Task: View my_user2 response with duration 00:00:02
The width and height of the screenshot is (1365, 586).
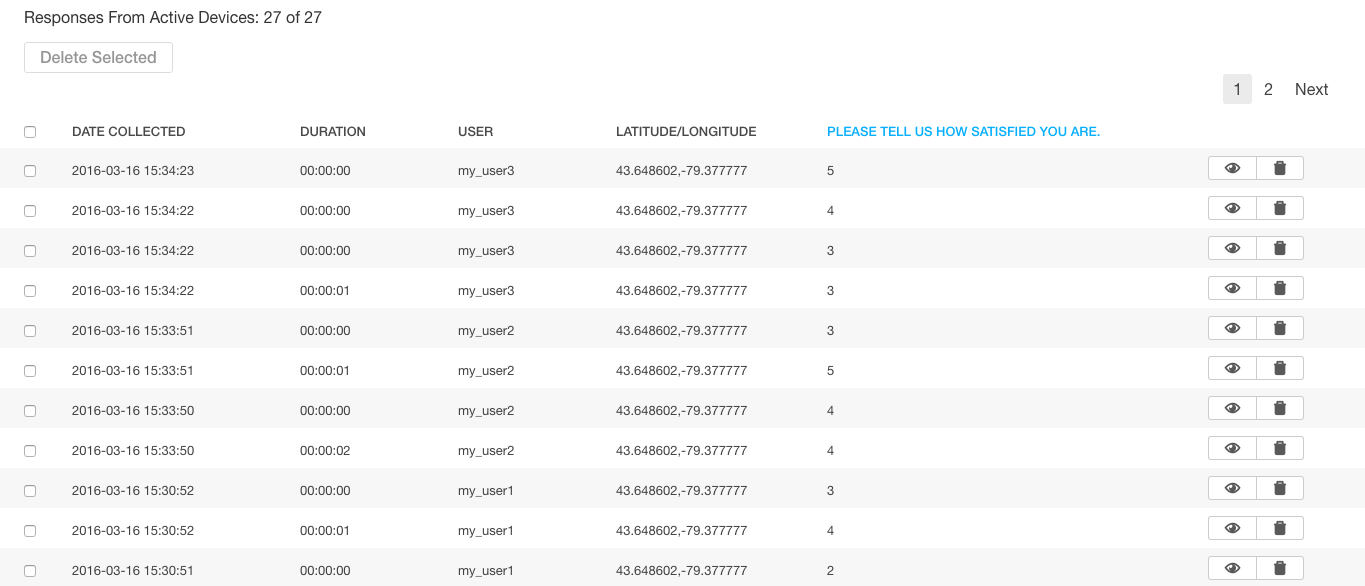Action: [1232, 448]
